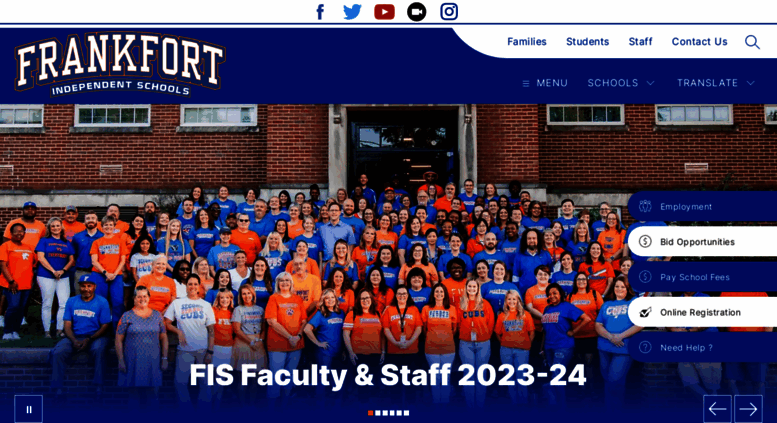Select the first orange slide indicator dot

click(x=370, y=413)
